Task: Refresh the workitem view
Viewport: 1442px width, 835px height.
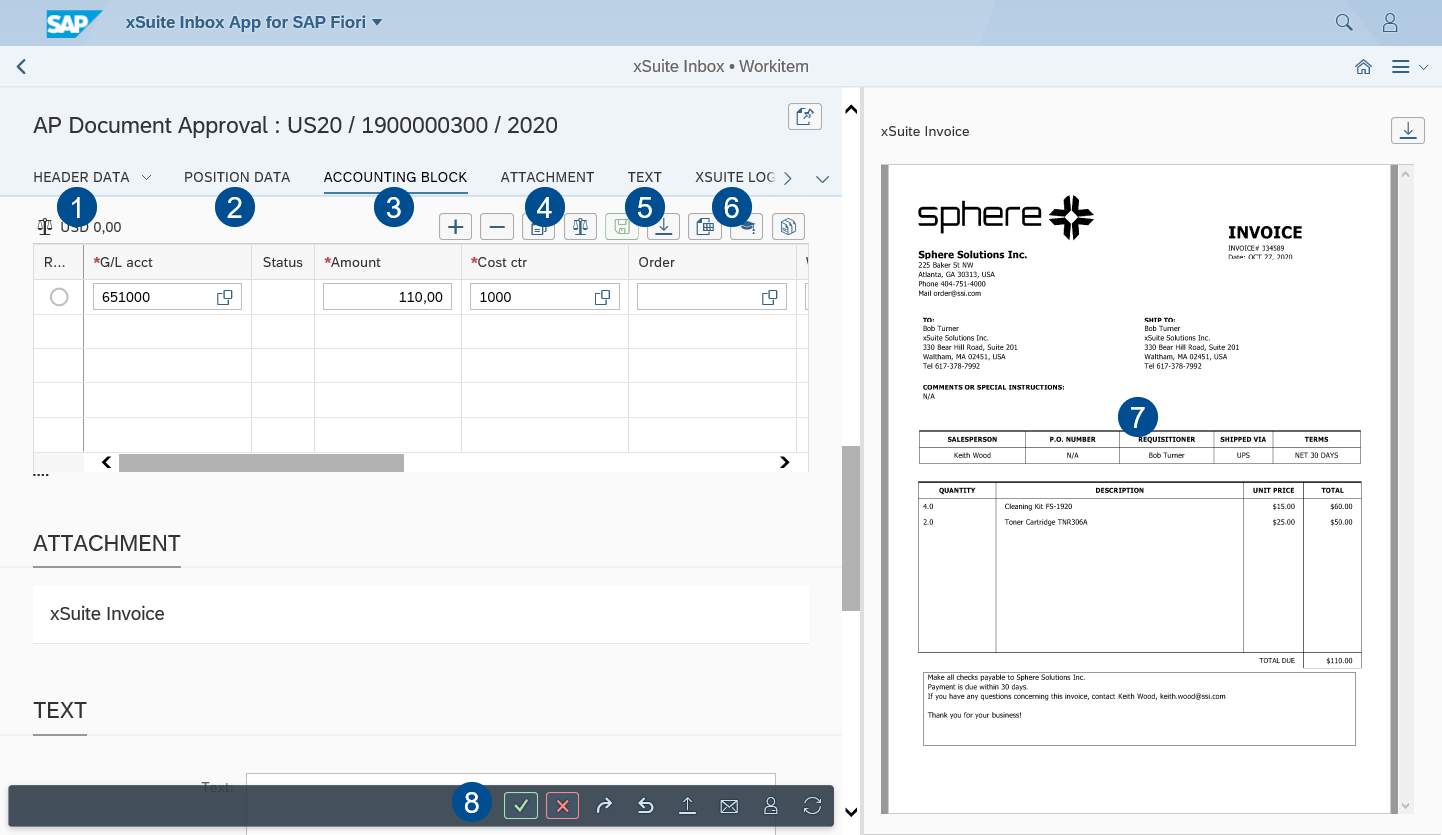Action: (812, 805)
